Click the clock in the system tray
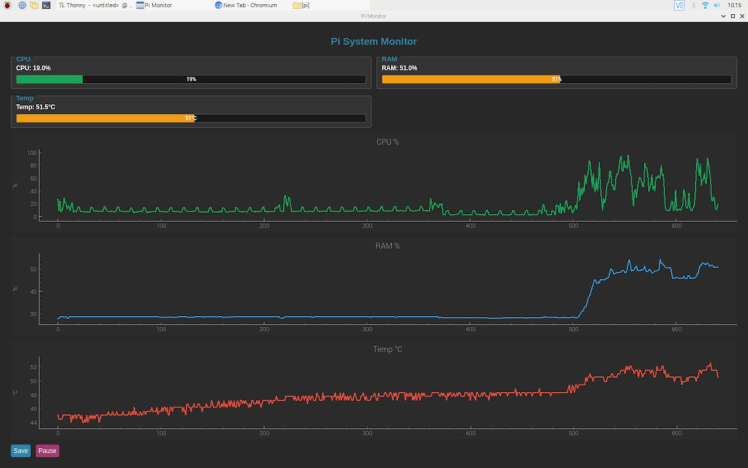Viewport: 748px width, 468px height. 732,5
